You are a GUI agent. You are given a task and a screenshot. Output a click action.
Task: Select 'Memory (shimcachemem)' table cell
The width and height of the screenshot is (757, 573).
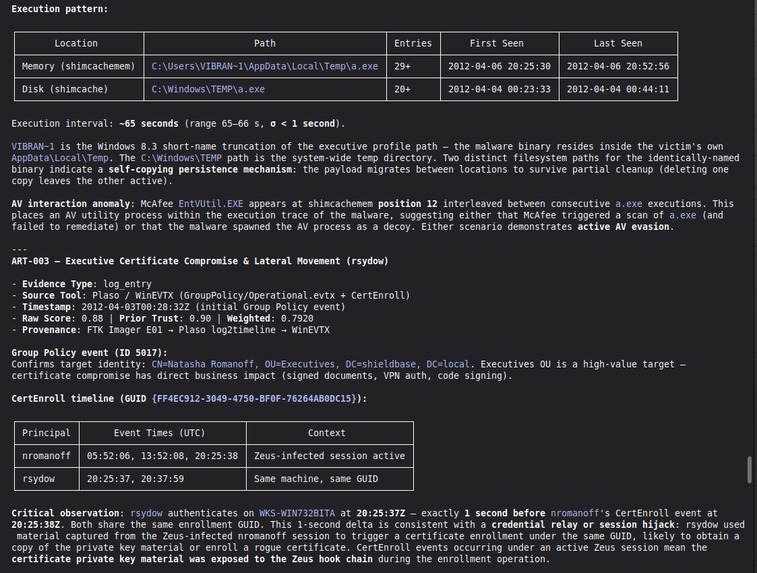[x=79, y=66]
